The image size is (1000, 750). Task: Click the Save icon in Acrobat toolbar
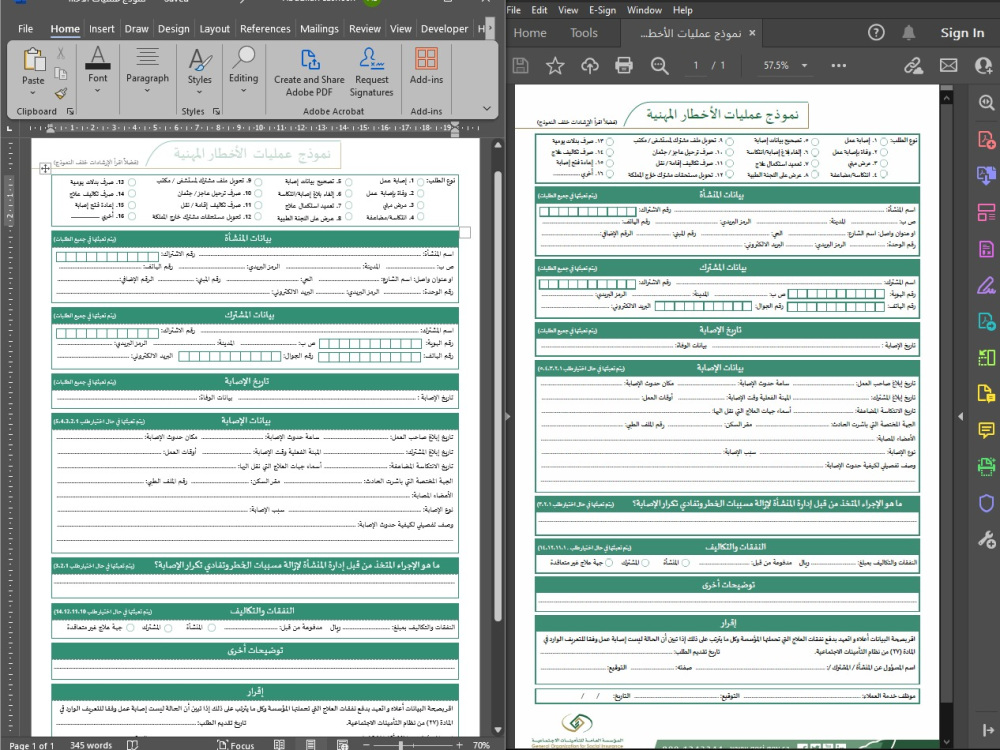click(x=520, y=65)
